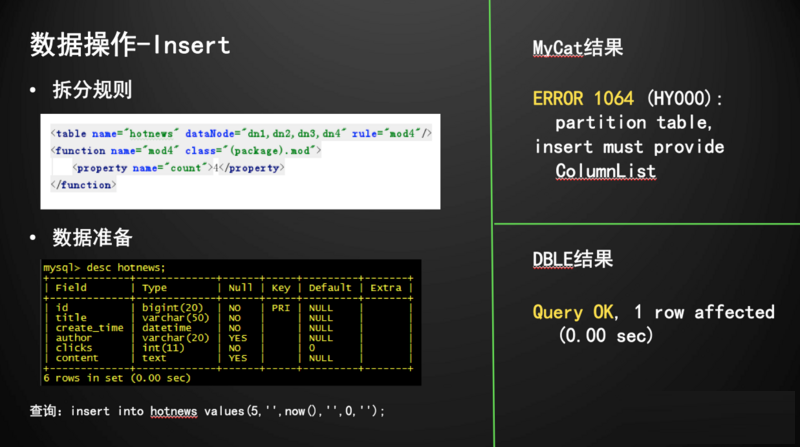Image resolution: width=800 pixels, height=447 pixels.
Task: Click the Field column header
Action: (71, 288)
